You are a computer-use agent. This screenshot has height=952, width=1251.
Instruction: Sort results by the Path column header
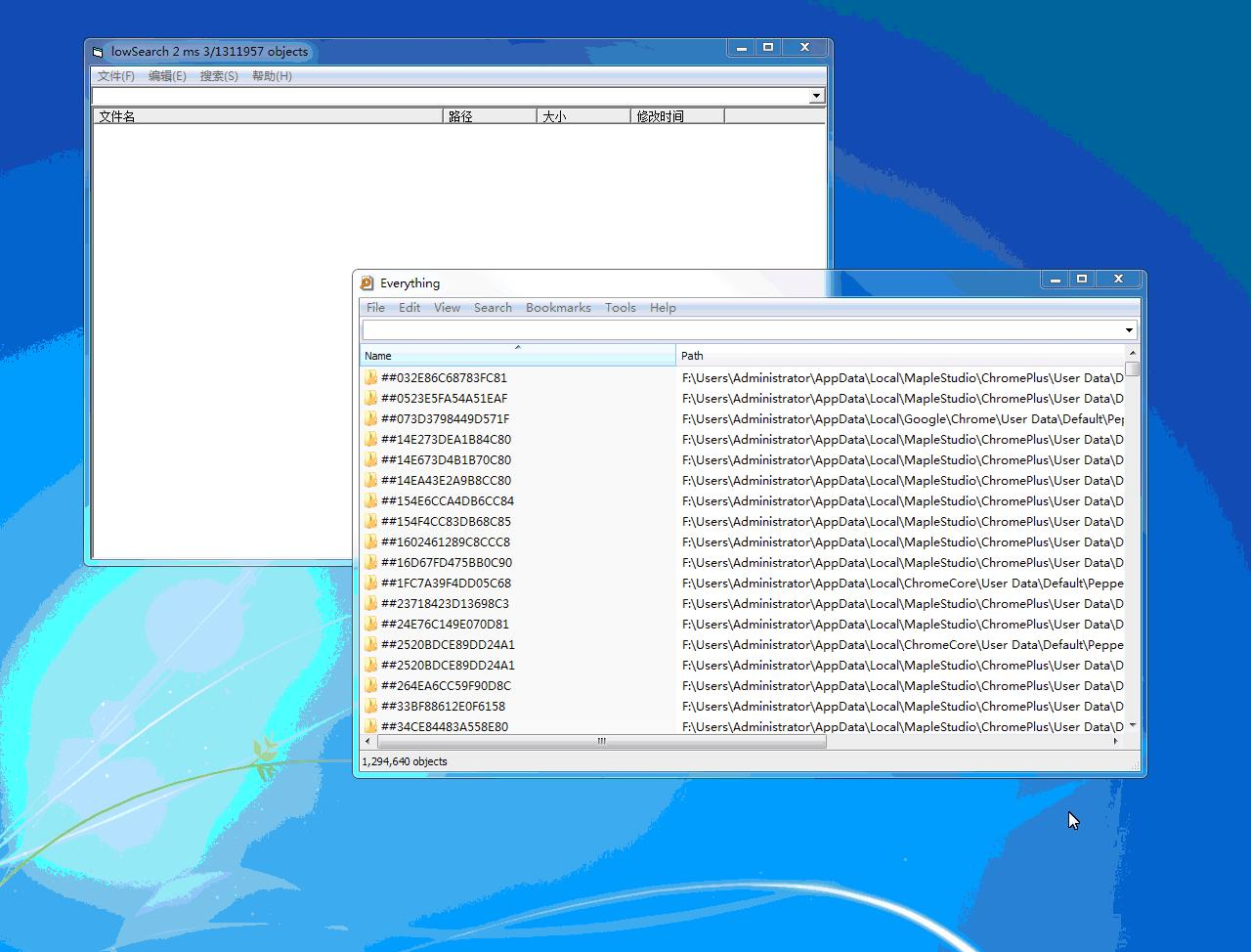coord(900,355)
